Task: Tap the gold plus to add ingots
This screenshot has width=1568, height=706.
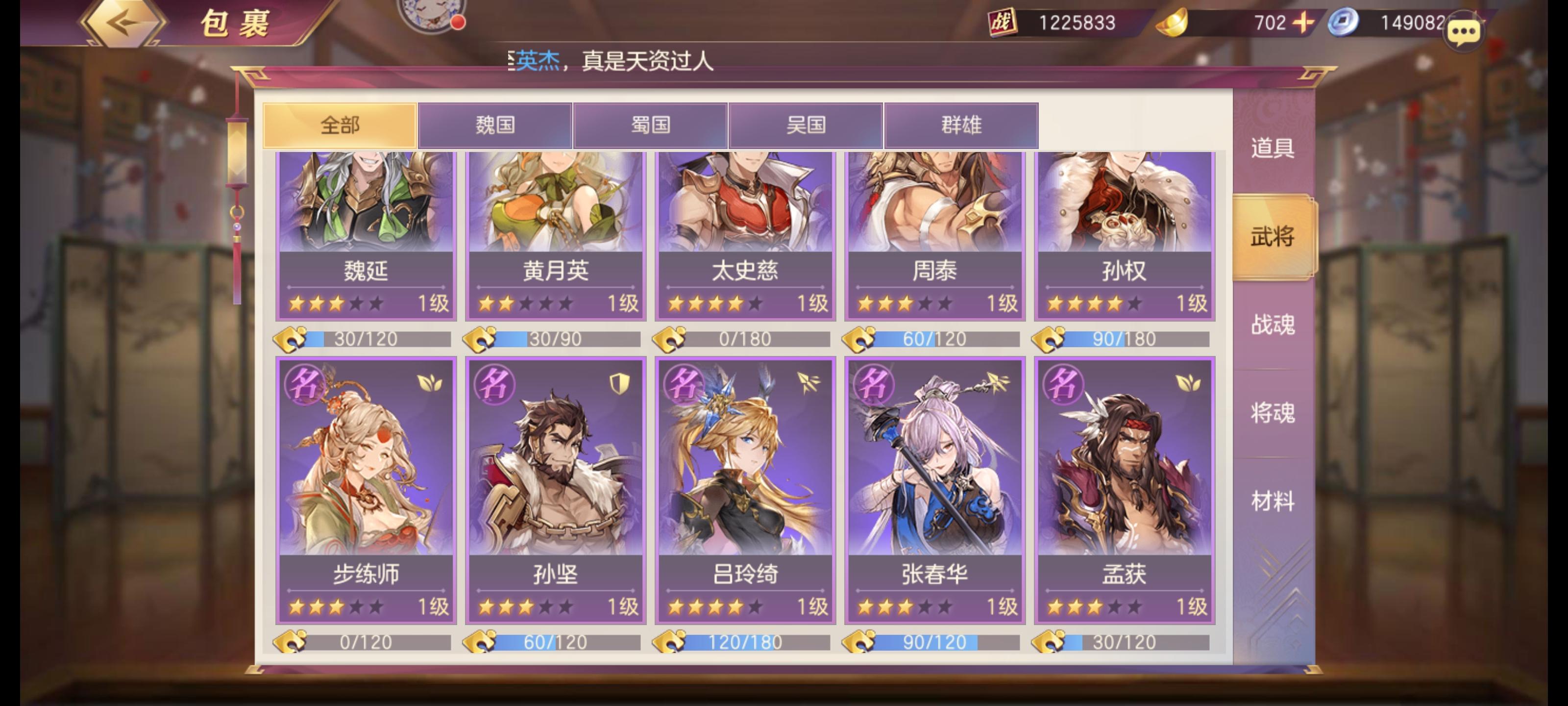Action: click(x=1302, y=23)
